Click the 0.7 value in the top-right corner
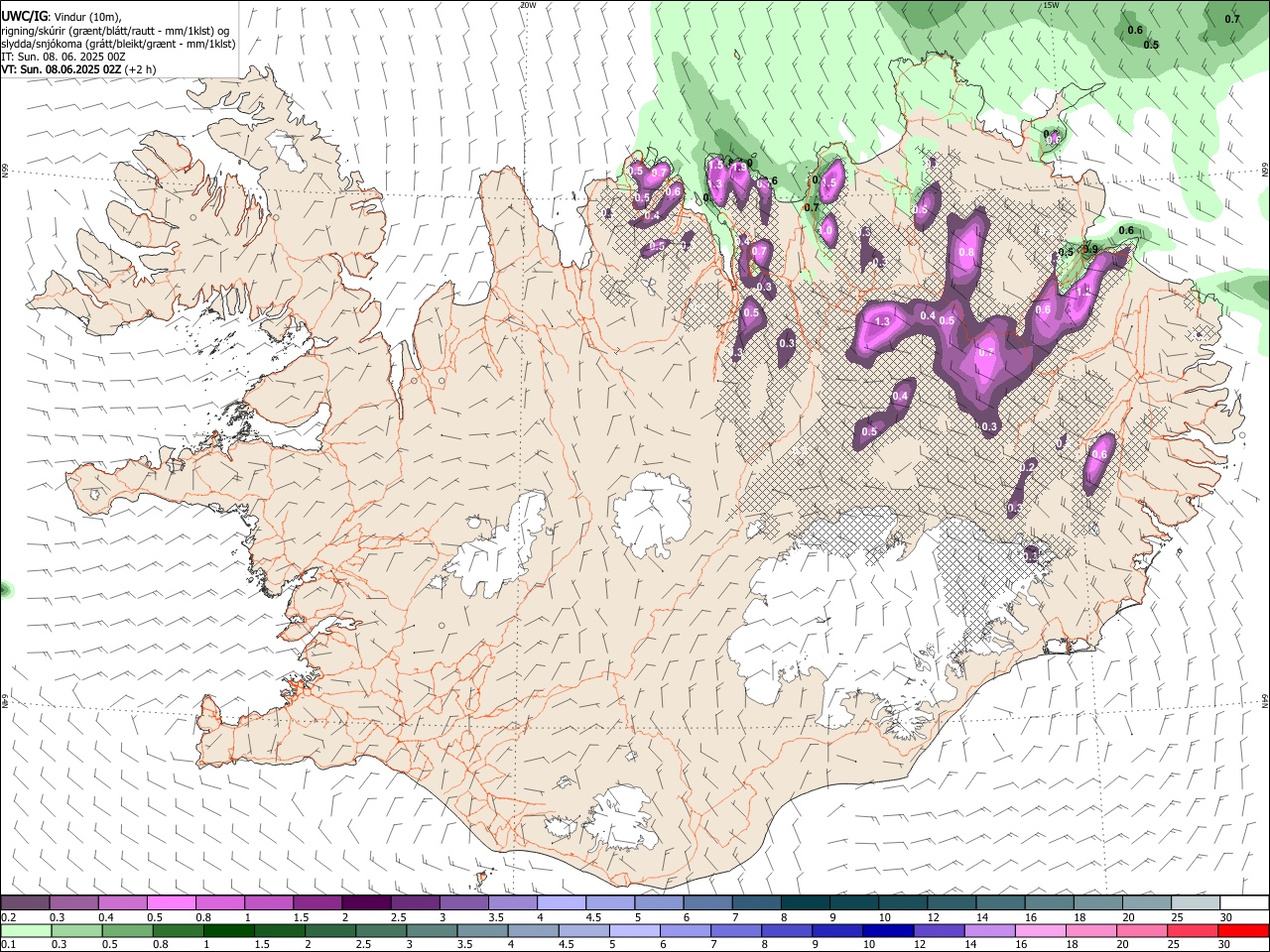The height and width of the screenshot is (952, 1270). (1232, 19)
